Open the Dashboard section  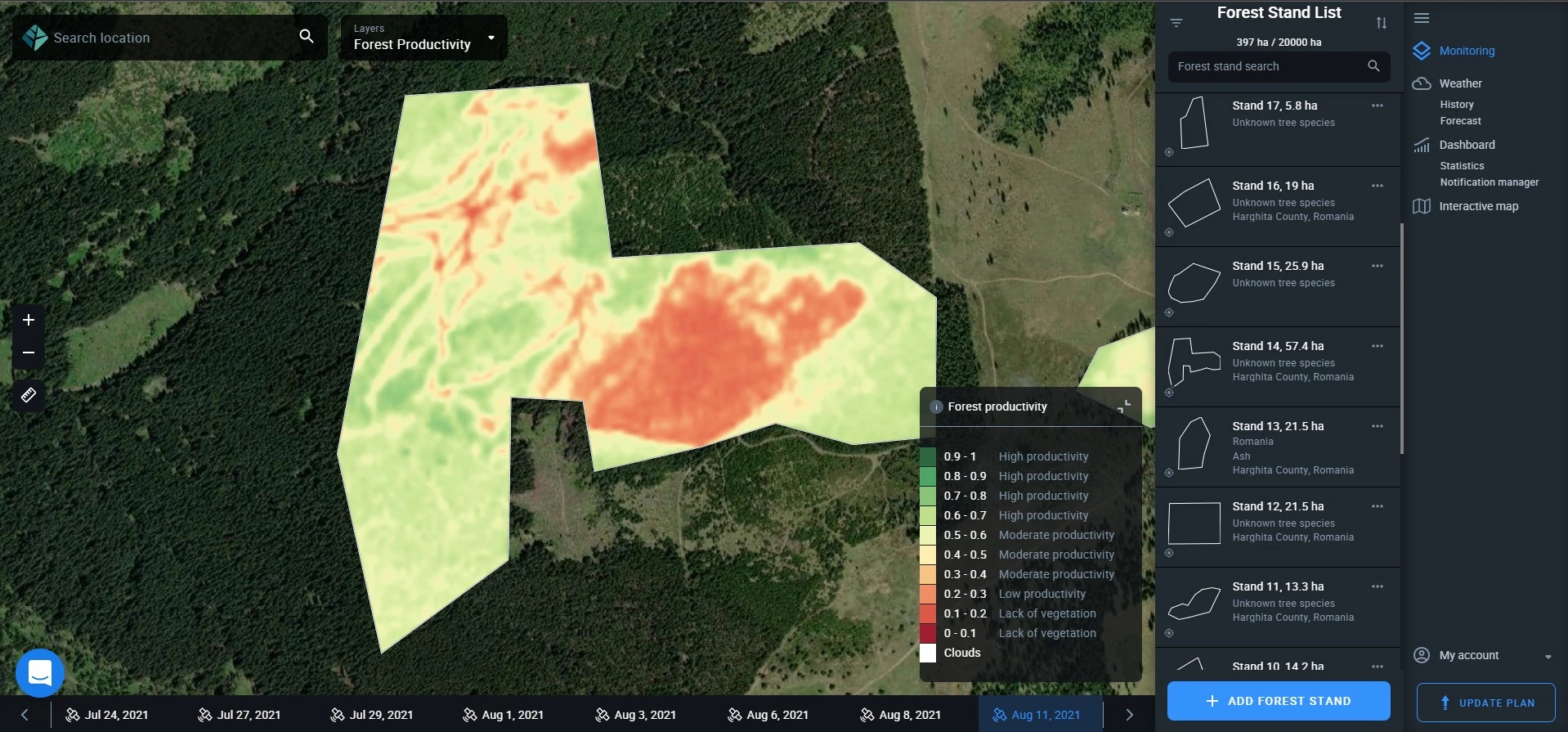click(x=1467, y=145)
